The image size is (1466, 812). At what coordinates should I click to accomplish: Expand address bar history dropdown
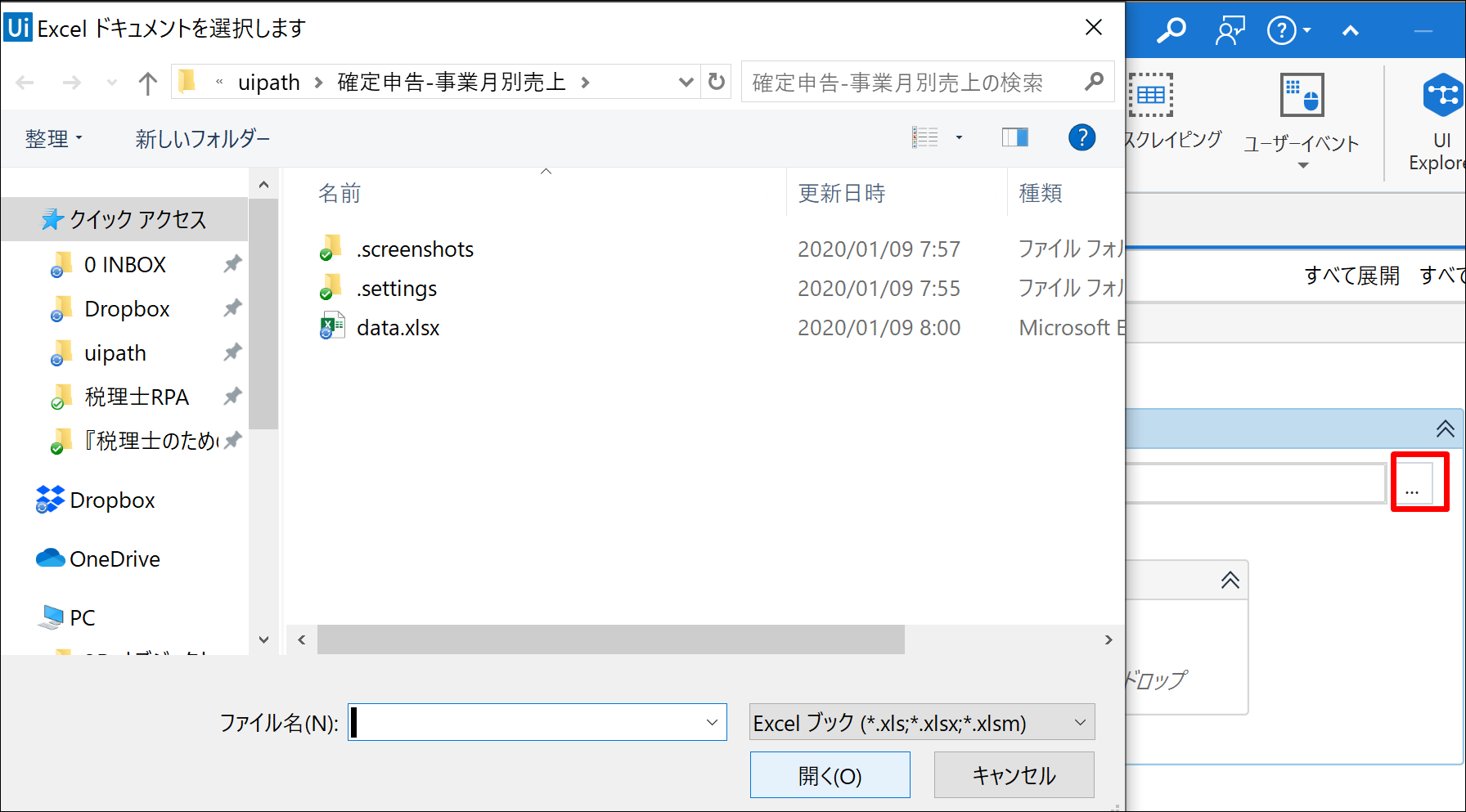coord(686,83)
